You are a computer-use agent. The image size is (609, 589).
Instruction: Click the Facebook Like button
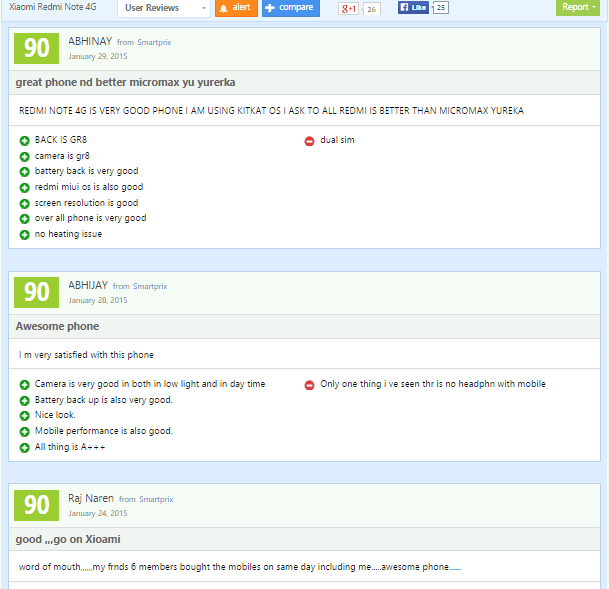(413, 7)
